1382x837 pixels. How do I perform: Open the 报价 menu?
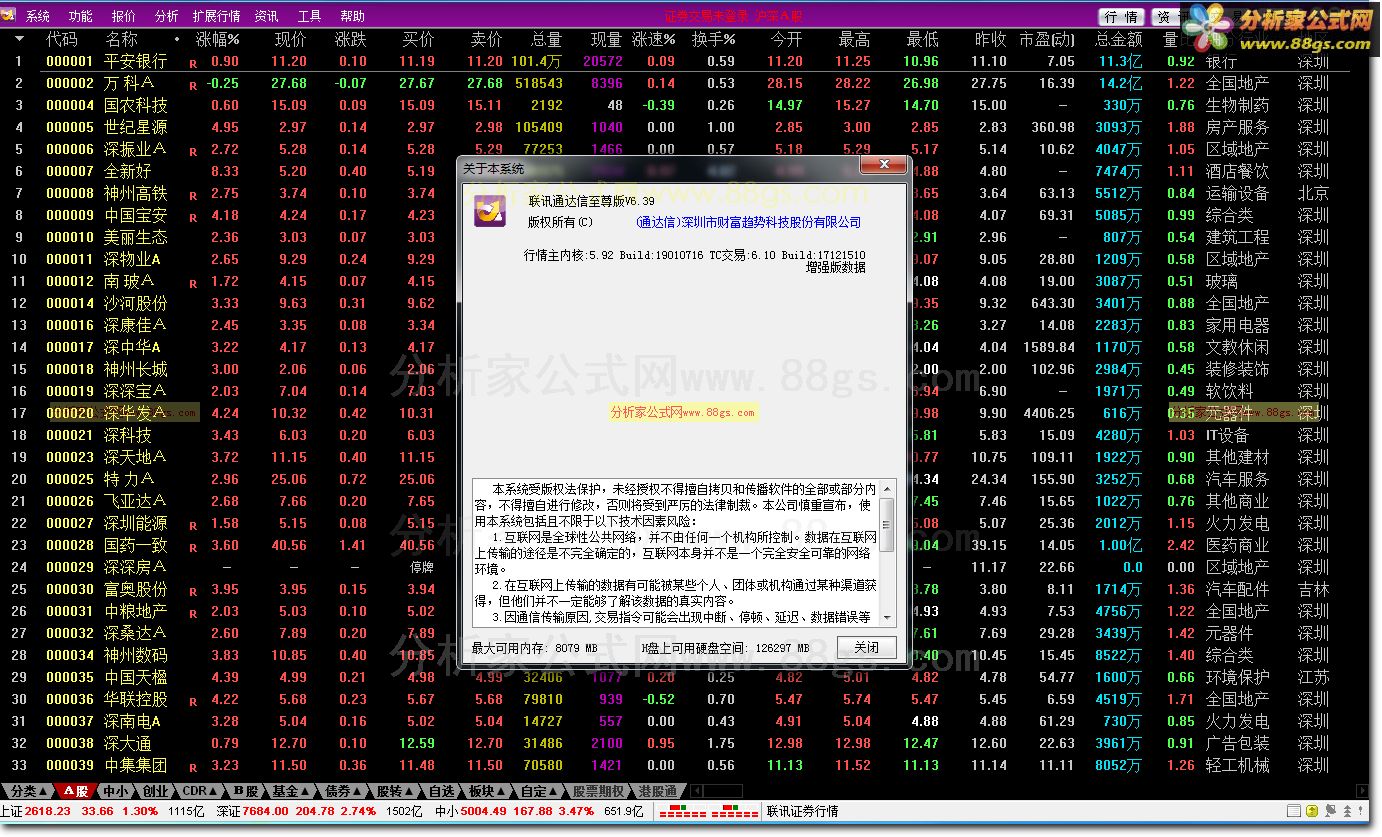123,16
